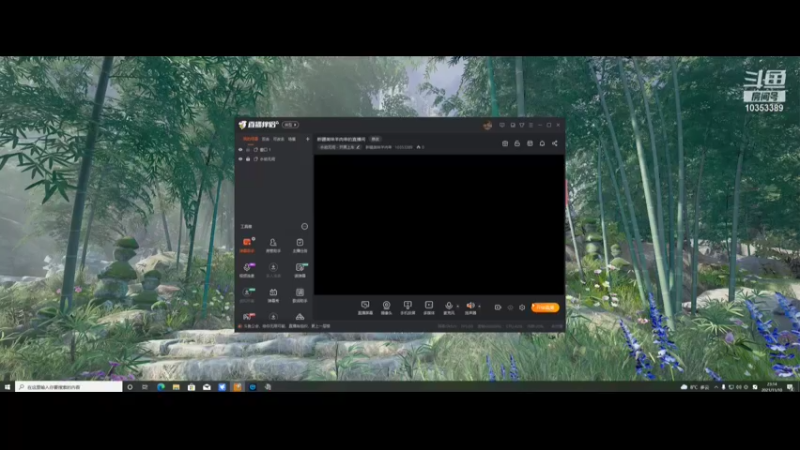Click the Windows taskbar search box
This screenshot has height=450, width=800.
pyautogui.click(x=69, y=387)
